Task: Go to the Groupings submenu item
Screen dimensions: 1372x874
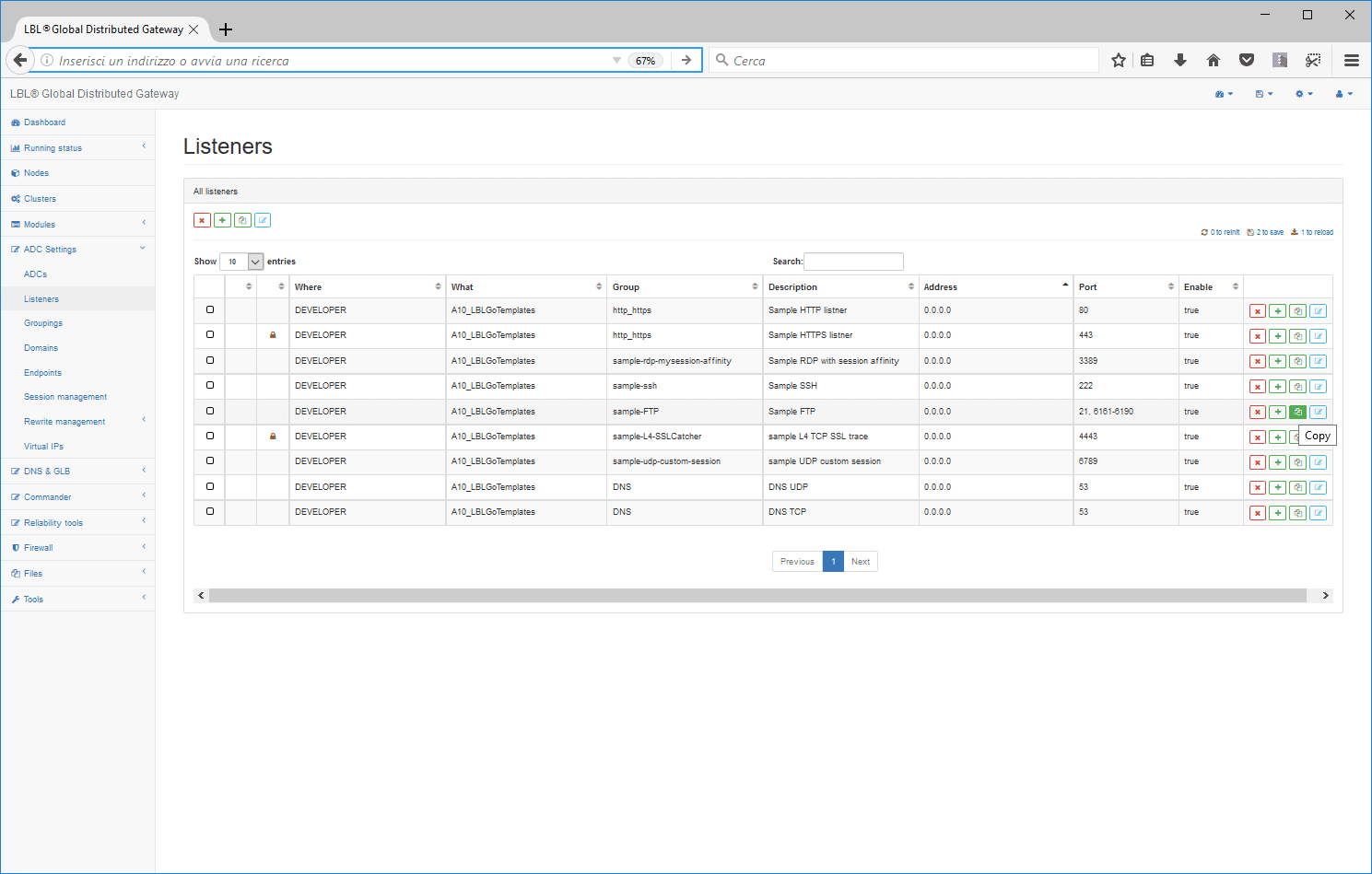Action: click(43, 323)
